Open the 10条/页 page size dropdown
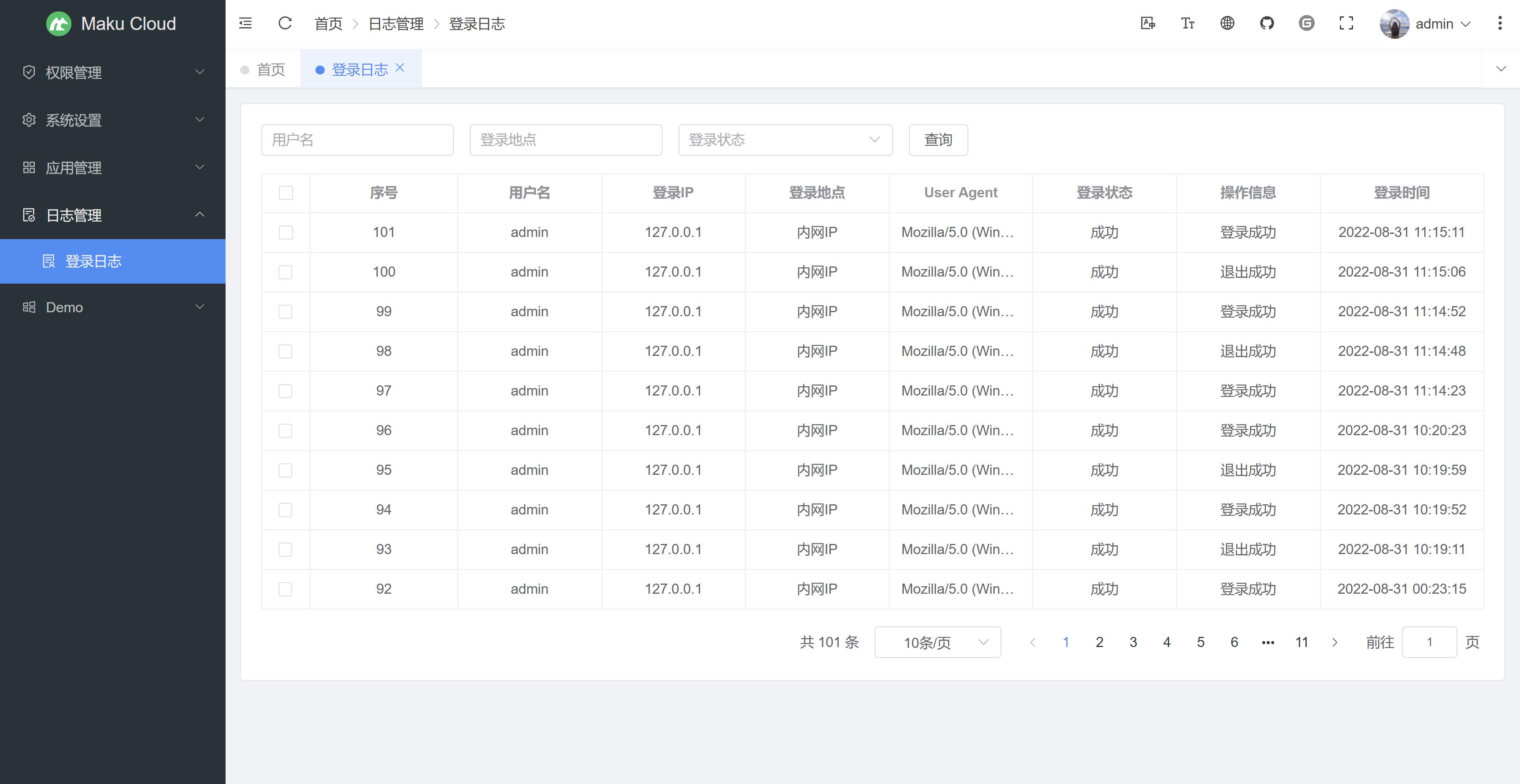This screenshot has width=1520, height=784. click(937, 642)
